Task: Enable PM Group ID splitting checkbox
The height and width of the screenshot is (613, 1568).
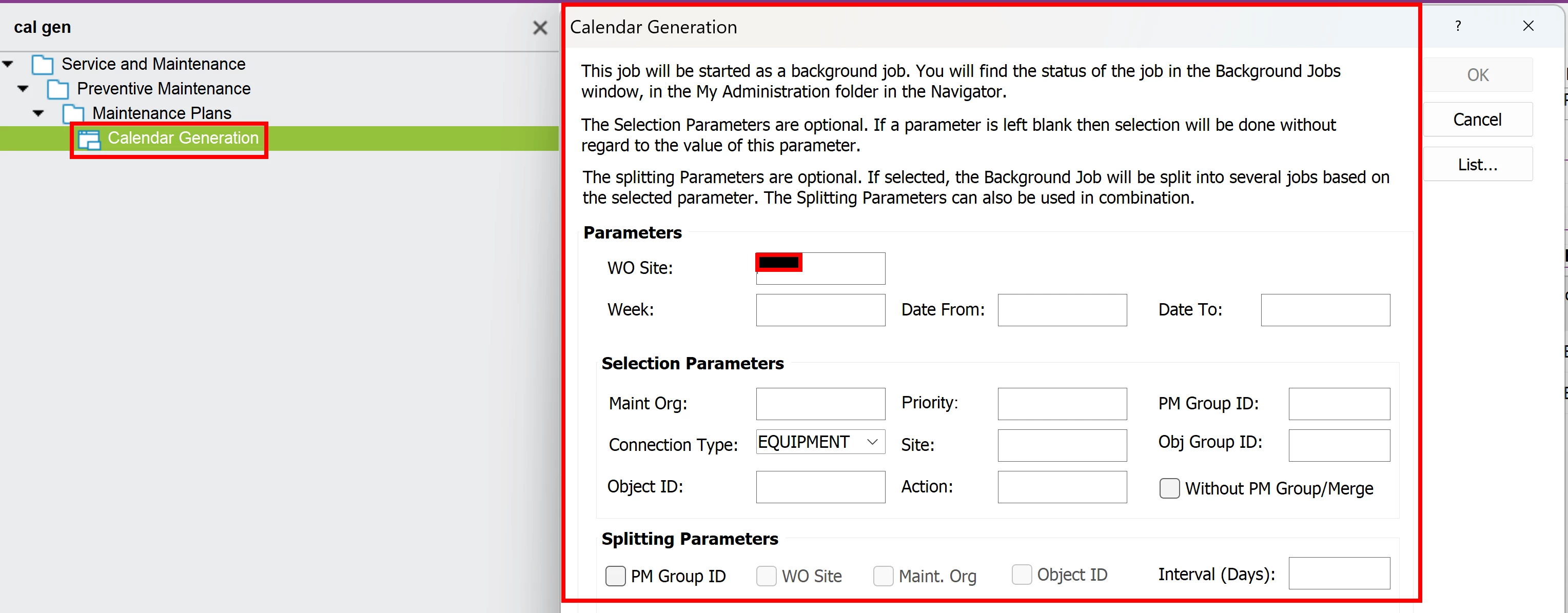Action: tap(615, 576)
